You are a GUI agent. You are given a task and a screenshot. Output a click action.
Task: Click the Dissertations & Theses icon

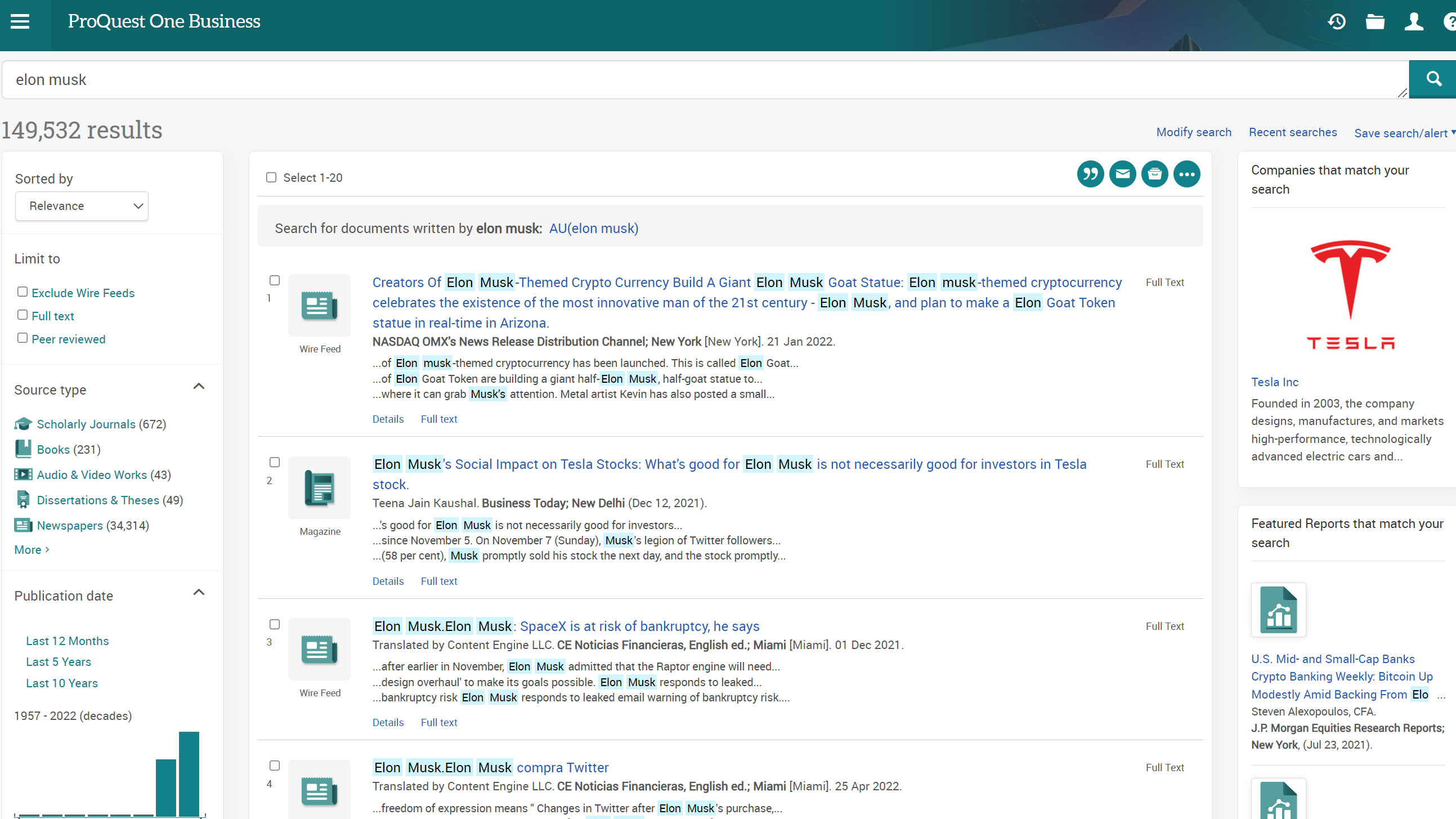(23, 500)
